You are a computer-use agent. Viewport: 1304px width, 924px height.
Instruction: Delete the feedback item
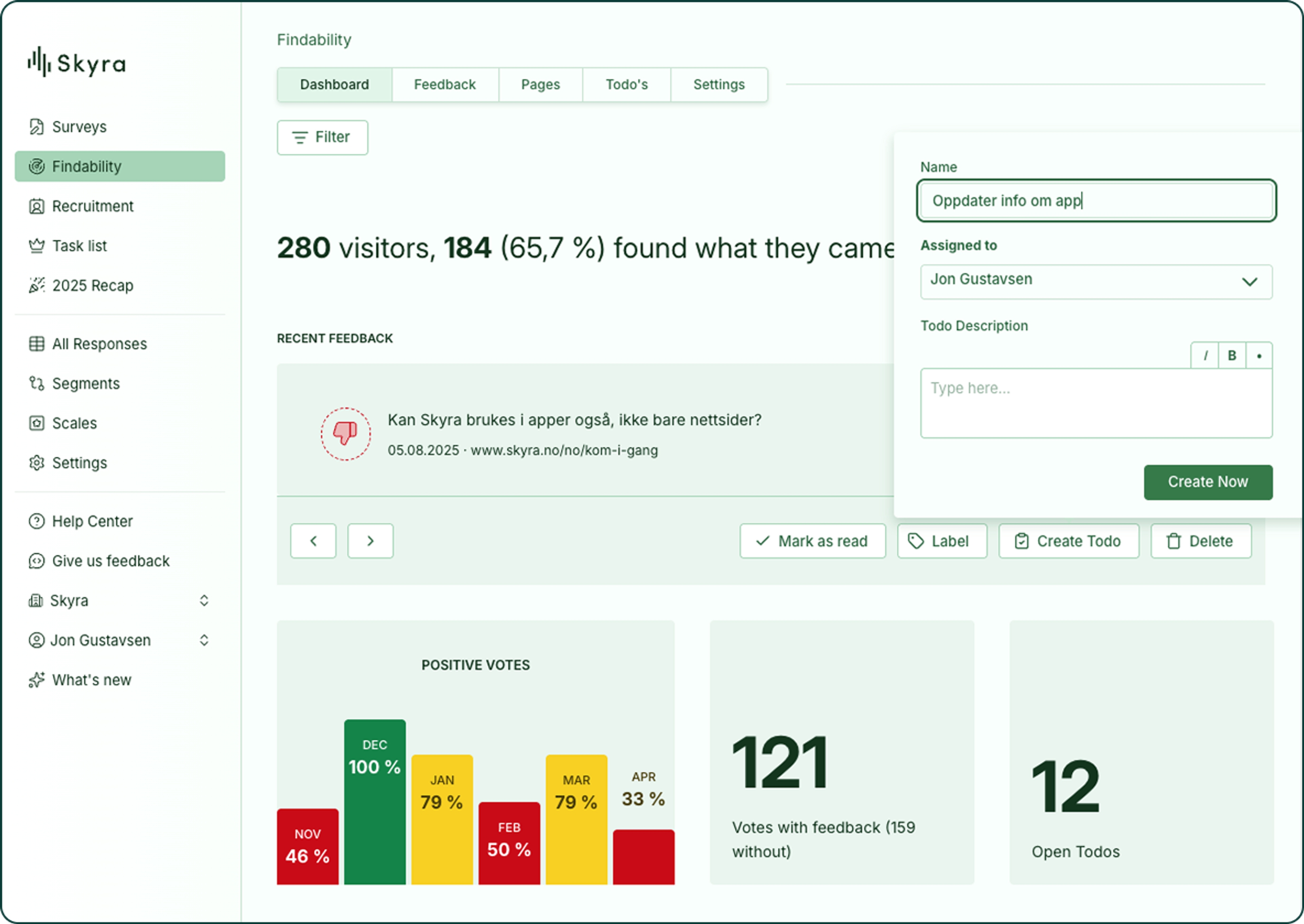point(1201,541)
